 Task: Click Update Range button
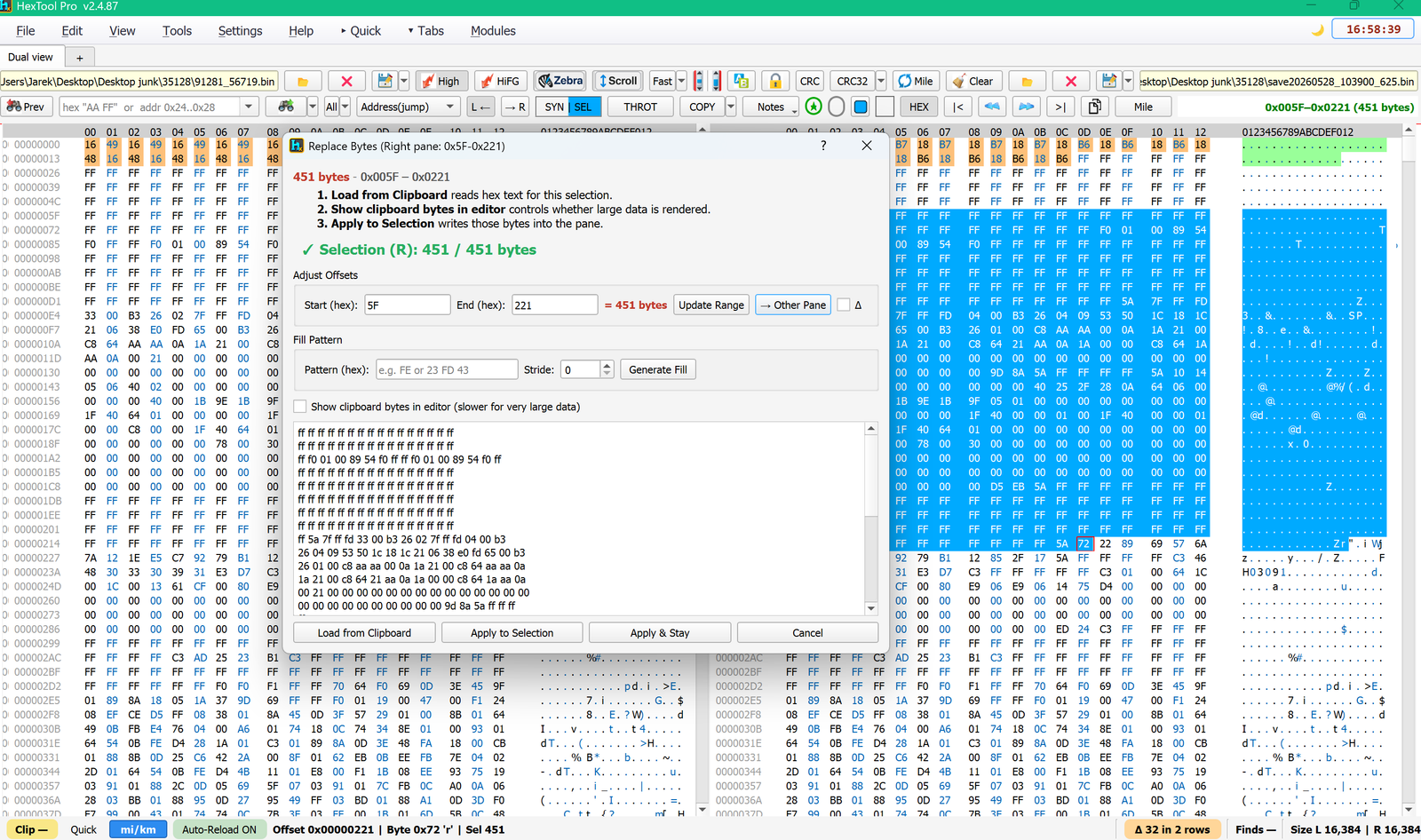[711, 305]
